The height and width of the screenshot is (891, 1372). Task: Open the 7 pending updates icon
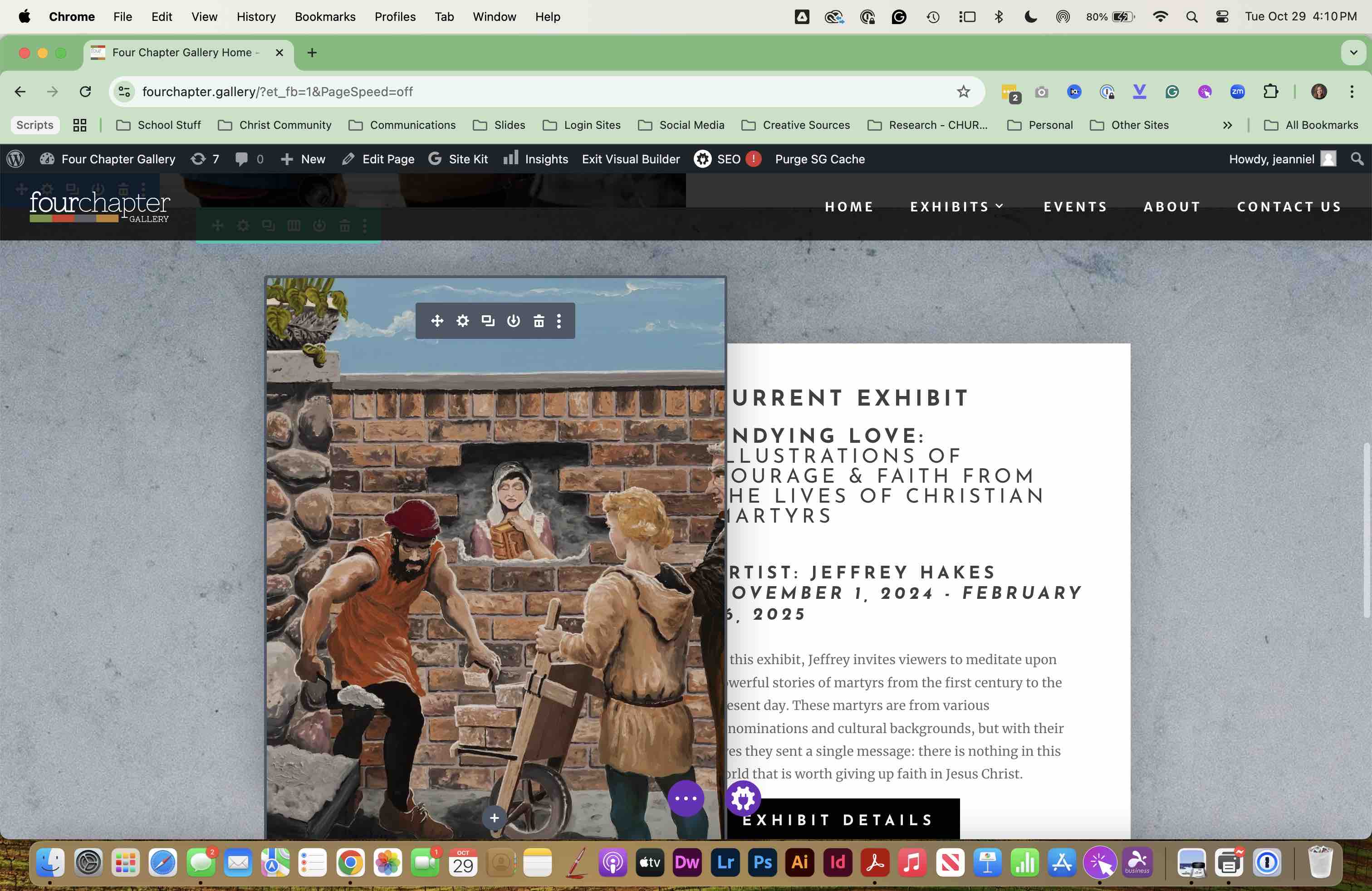[205, 159]
